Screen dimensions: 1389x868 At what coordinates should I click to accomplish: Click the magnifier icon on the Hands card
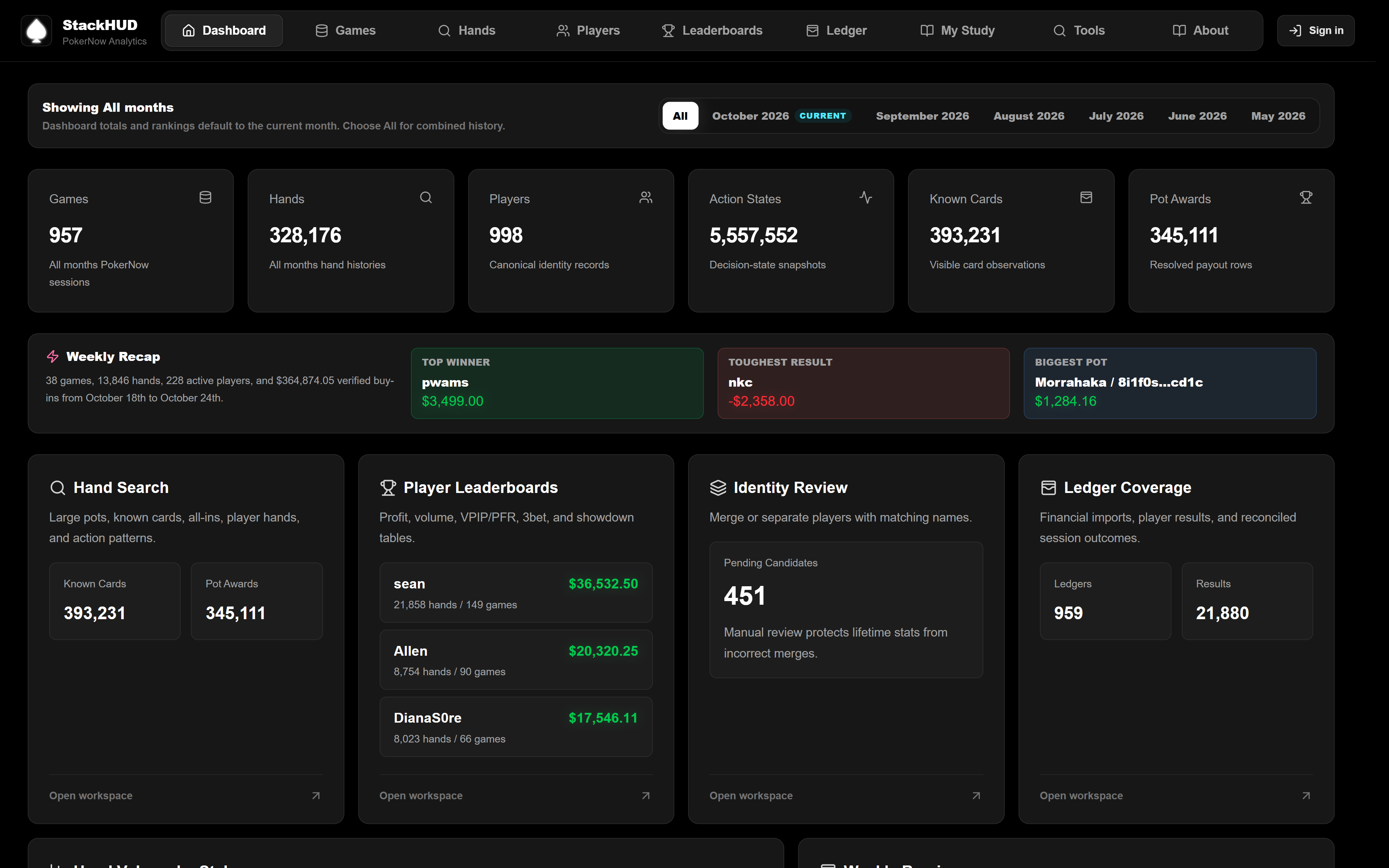[x=426, y=197]
